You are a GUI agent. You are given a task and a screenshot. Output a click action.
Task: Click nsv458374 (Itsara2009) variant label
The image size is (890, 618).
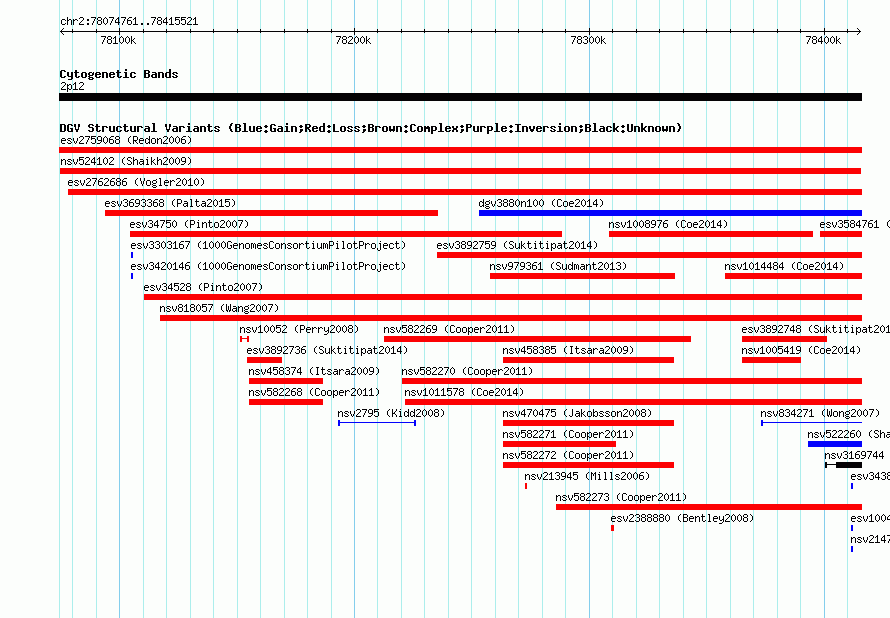click(314, 371)
